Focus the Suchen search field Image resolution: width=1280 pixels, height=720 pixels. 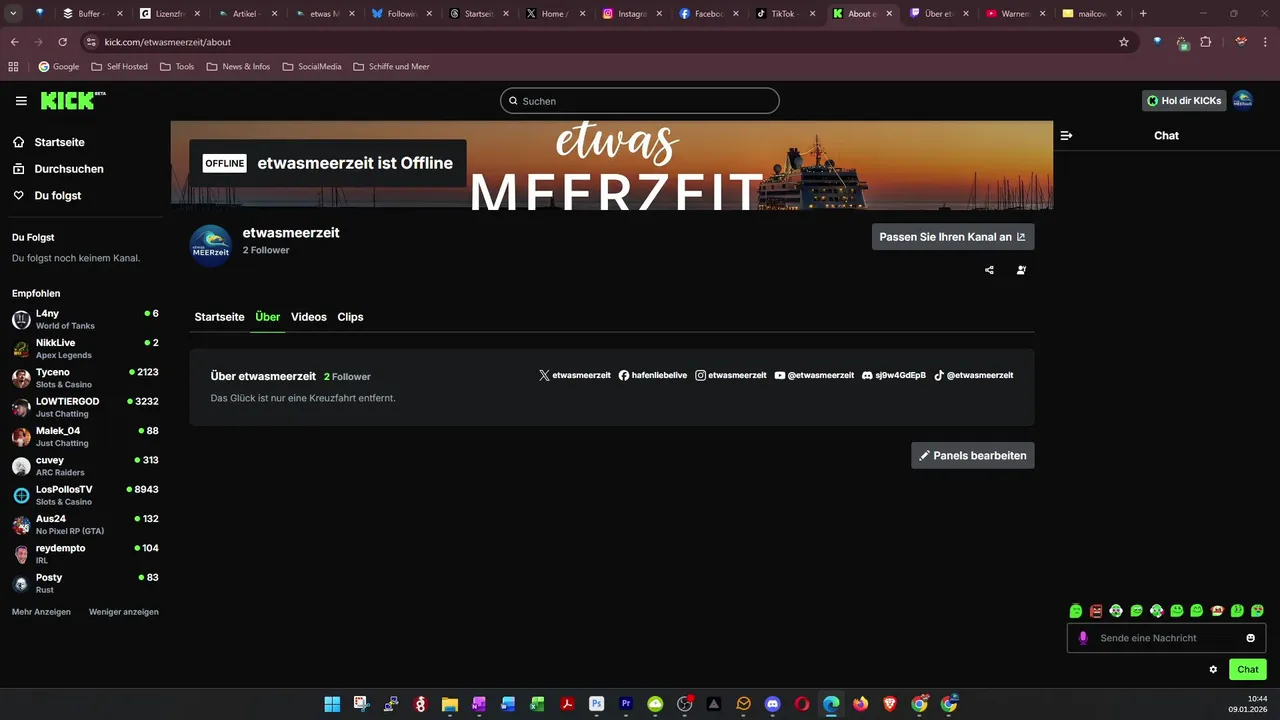tap(640, 101)
